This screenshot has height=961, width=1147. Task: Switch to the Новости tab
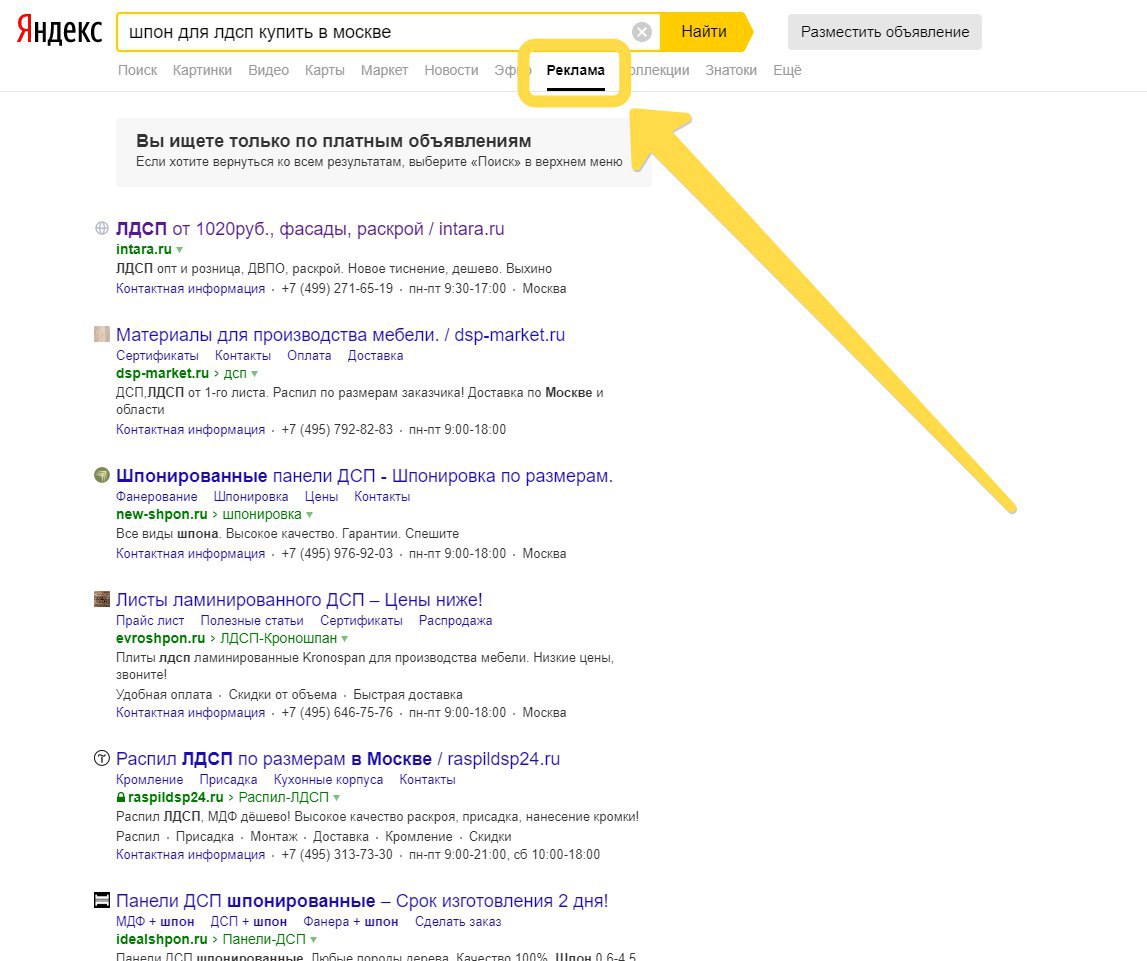(x=451, y=70)
